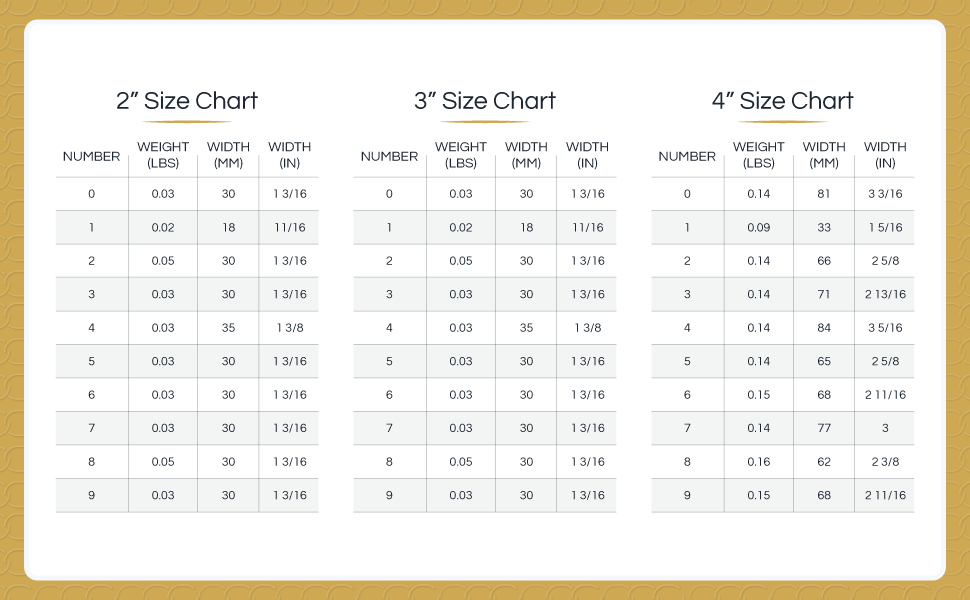Image resolution: width=970 pixels, height=600 pixels.
Task: Click the 0.02 weight in 2″ chart
Action: click(x=163, y=228)
